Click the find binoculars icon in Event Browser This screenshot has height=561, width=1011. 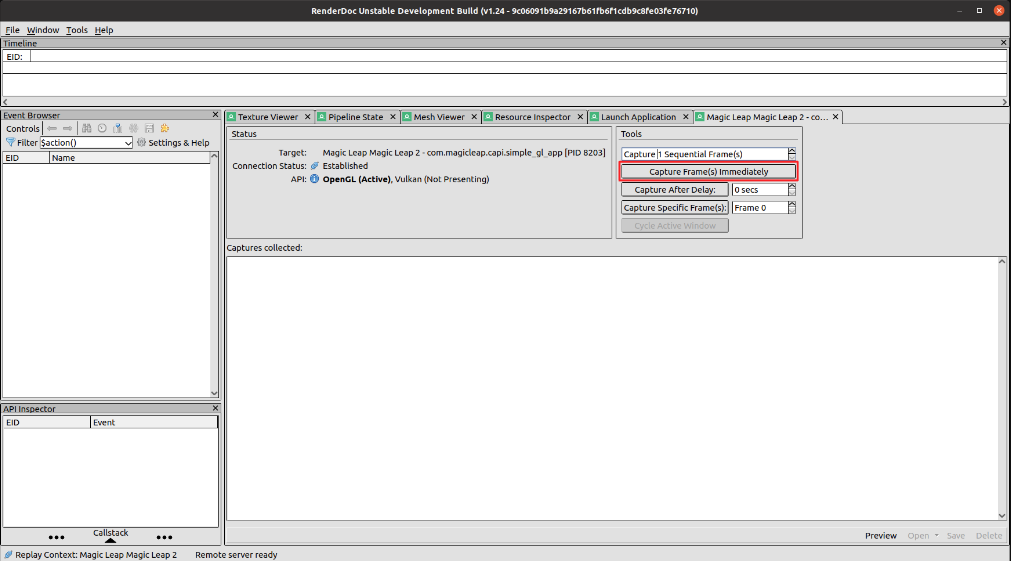[x=87, y=128]
